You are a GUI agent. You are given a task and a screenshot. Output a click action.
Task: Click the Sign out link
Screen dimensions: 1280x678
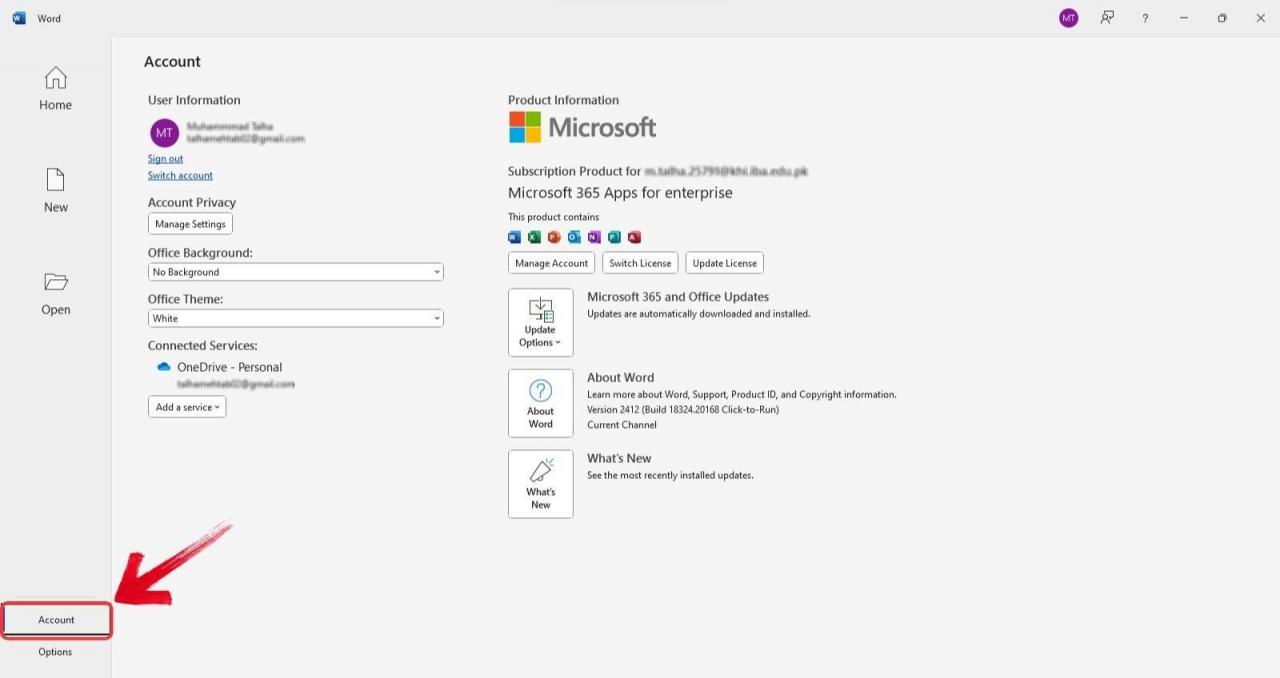165,158
